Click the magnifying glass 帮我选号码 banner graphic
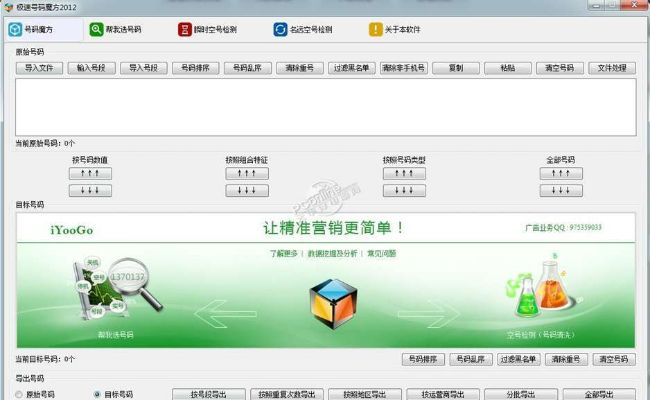The image size is (650, 400). pyautogui.click(x=118, y=290)
